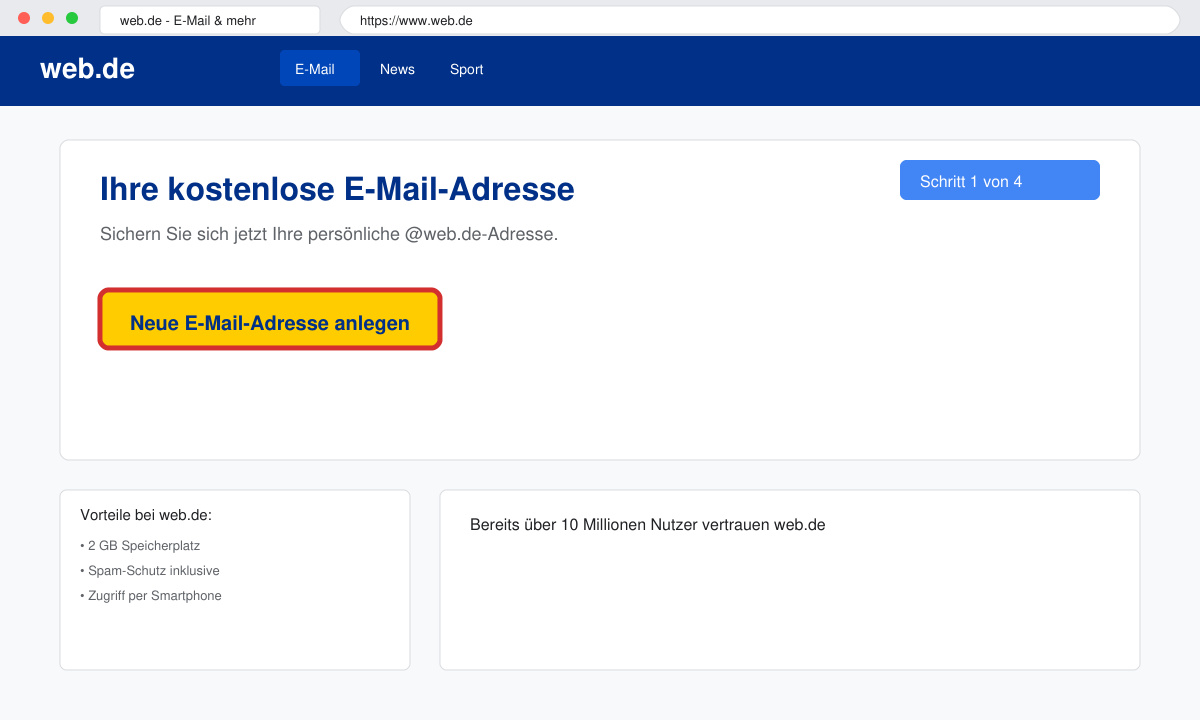1200x720 pixels.
Task: Maximize the window with the green button
Action: (72, 18)
